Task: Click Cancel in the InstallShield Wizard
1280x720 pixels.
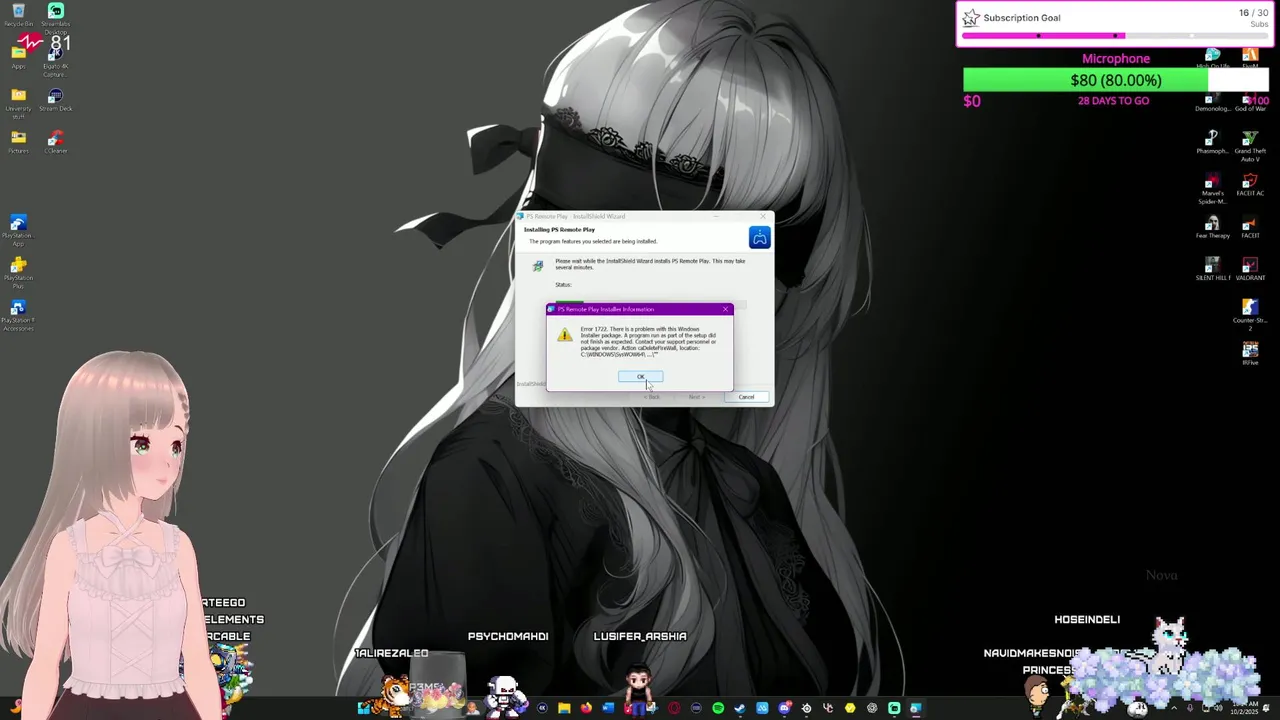Action: point(746,397)
